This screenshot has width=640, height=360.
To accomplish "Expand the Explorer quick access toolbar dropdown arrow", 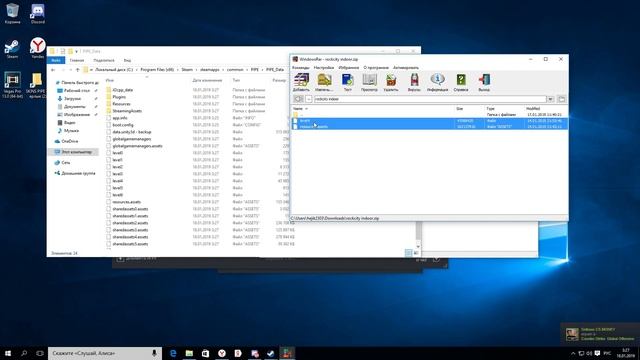I will point(76,51).
